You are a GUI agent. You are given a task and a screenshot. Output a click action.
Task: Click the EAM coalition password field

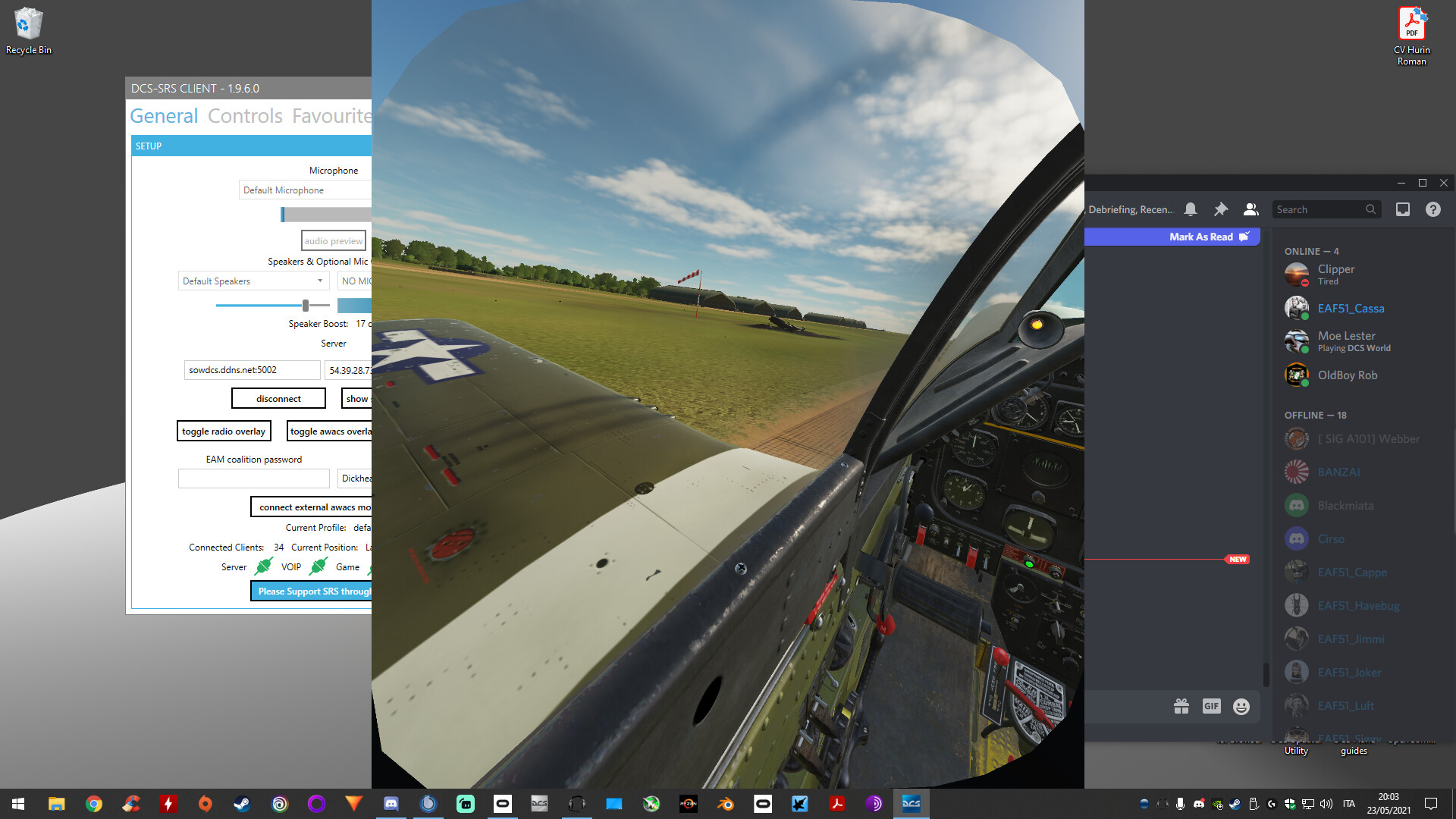pos(254,479)
